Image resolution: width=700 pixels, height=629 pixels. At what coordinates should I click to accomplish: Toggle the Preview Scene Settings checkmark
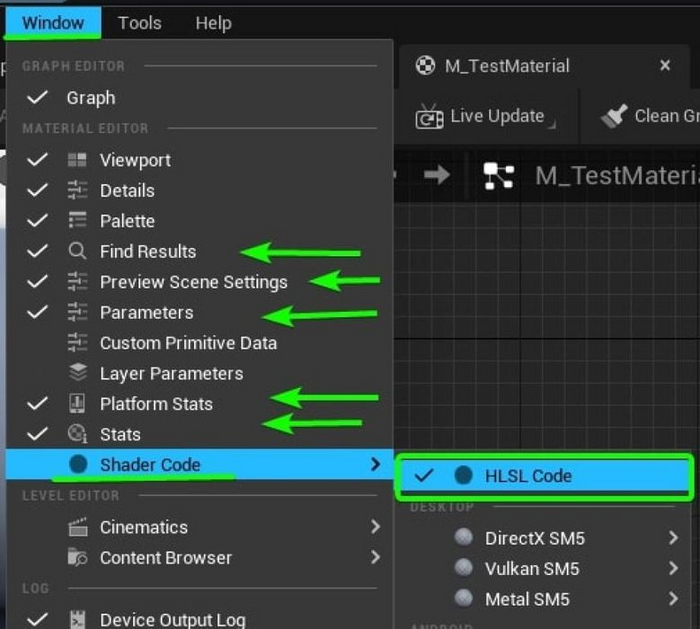point(38,282)
